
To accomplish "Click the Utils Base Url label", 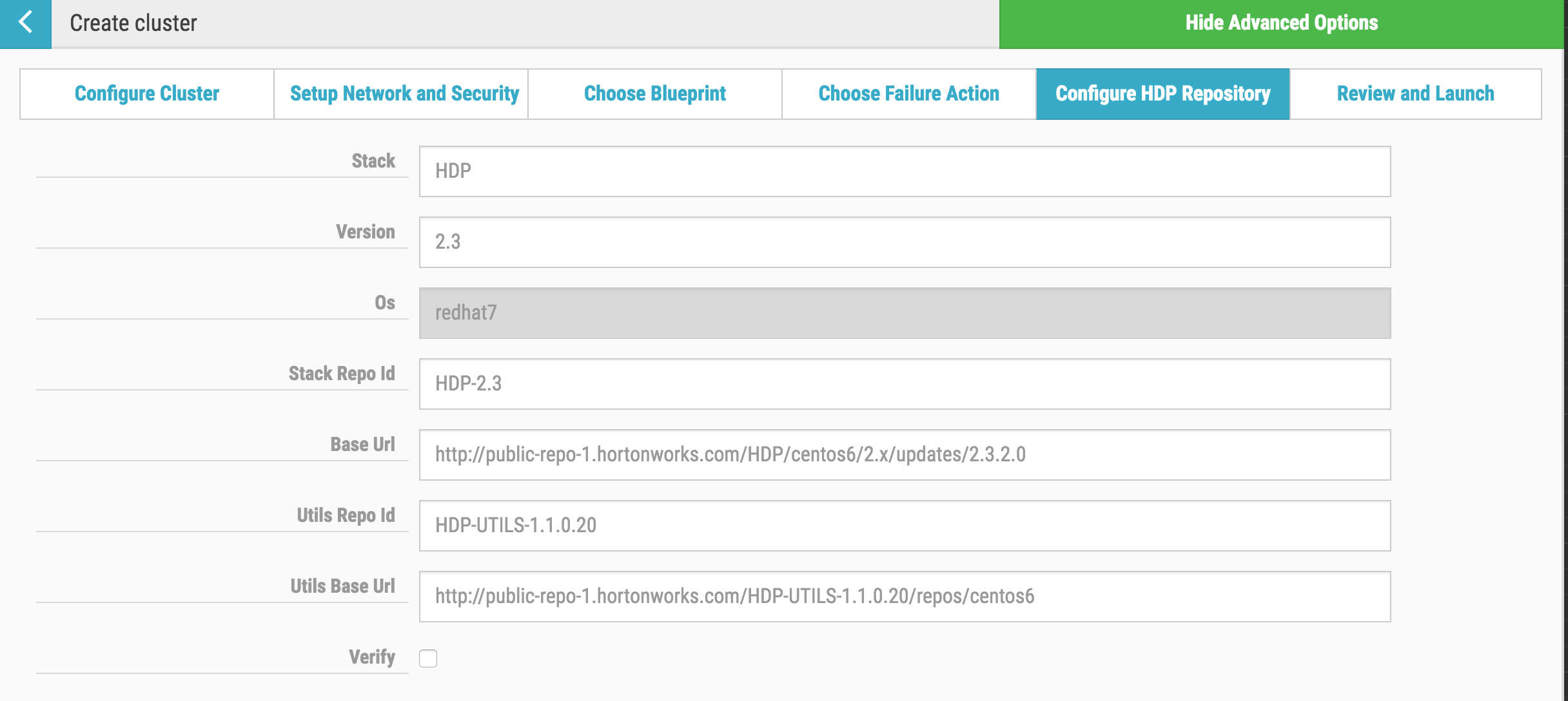I will 342,586.
